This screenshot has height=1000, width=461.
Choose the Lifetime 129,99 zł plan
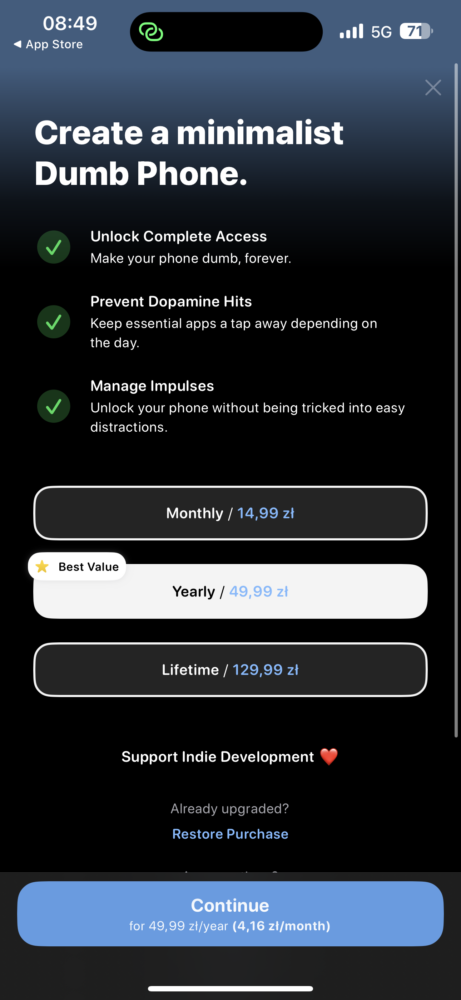tap(230, 670)
